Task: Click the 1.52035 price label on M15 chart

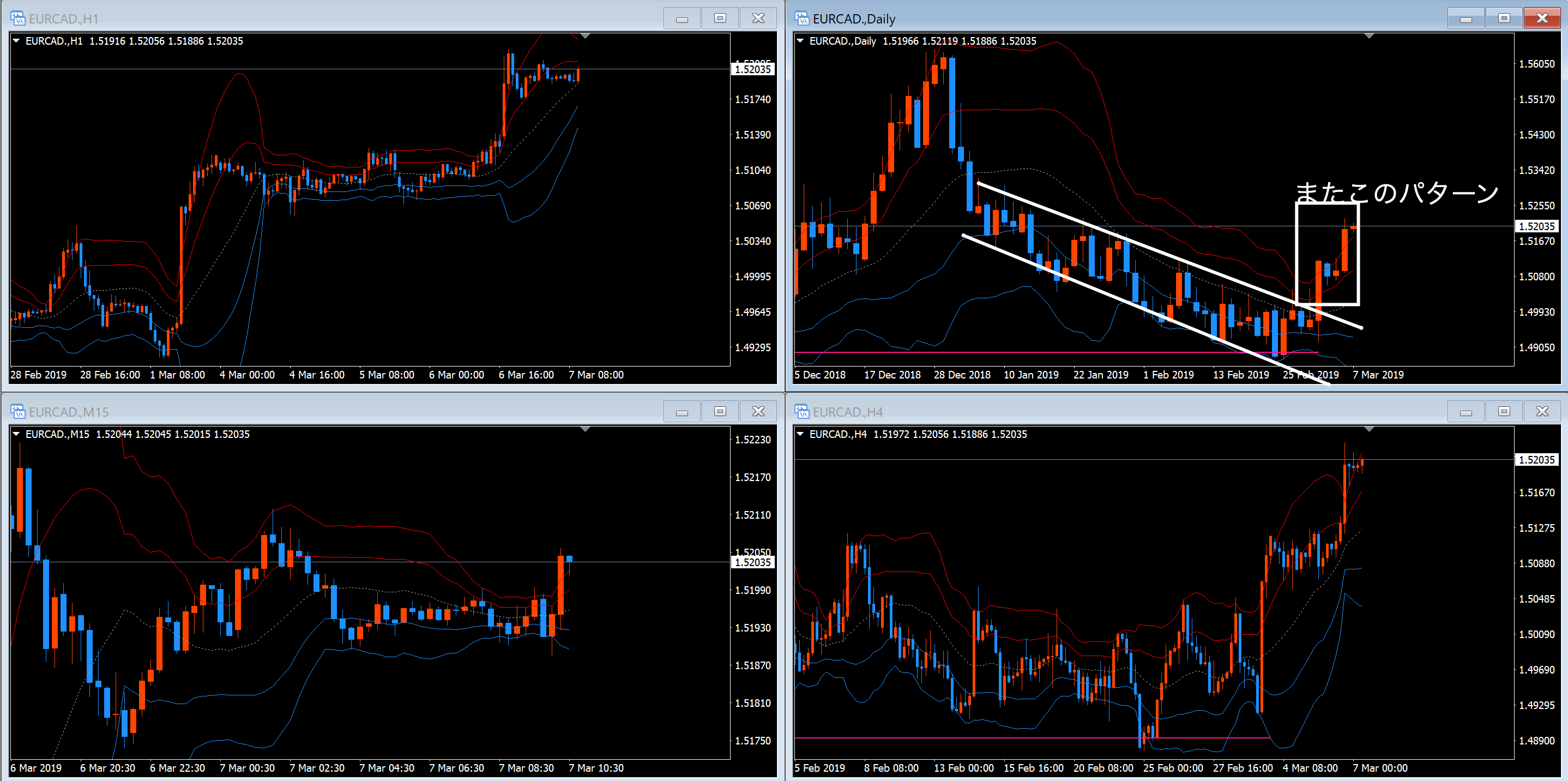Action: coord(752,562)
